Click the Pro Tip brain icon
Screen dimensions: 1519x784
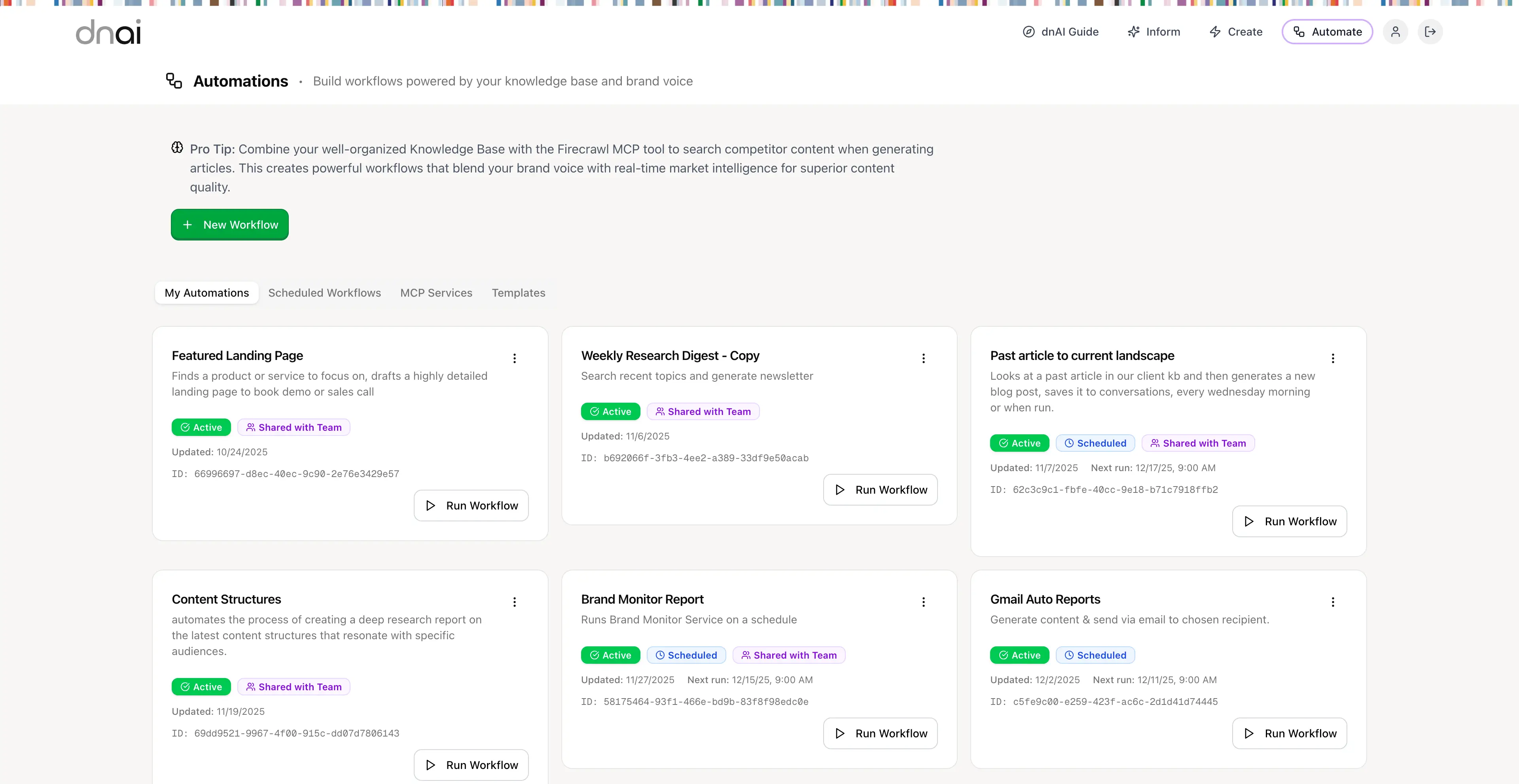coord(177,148)
